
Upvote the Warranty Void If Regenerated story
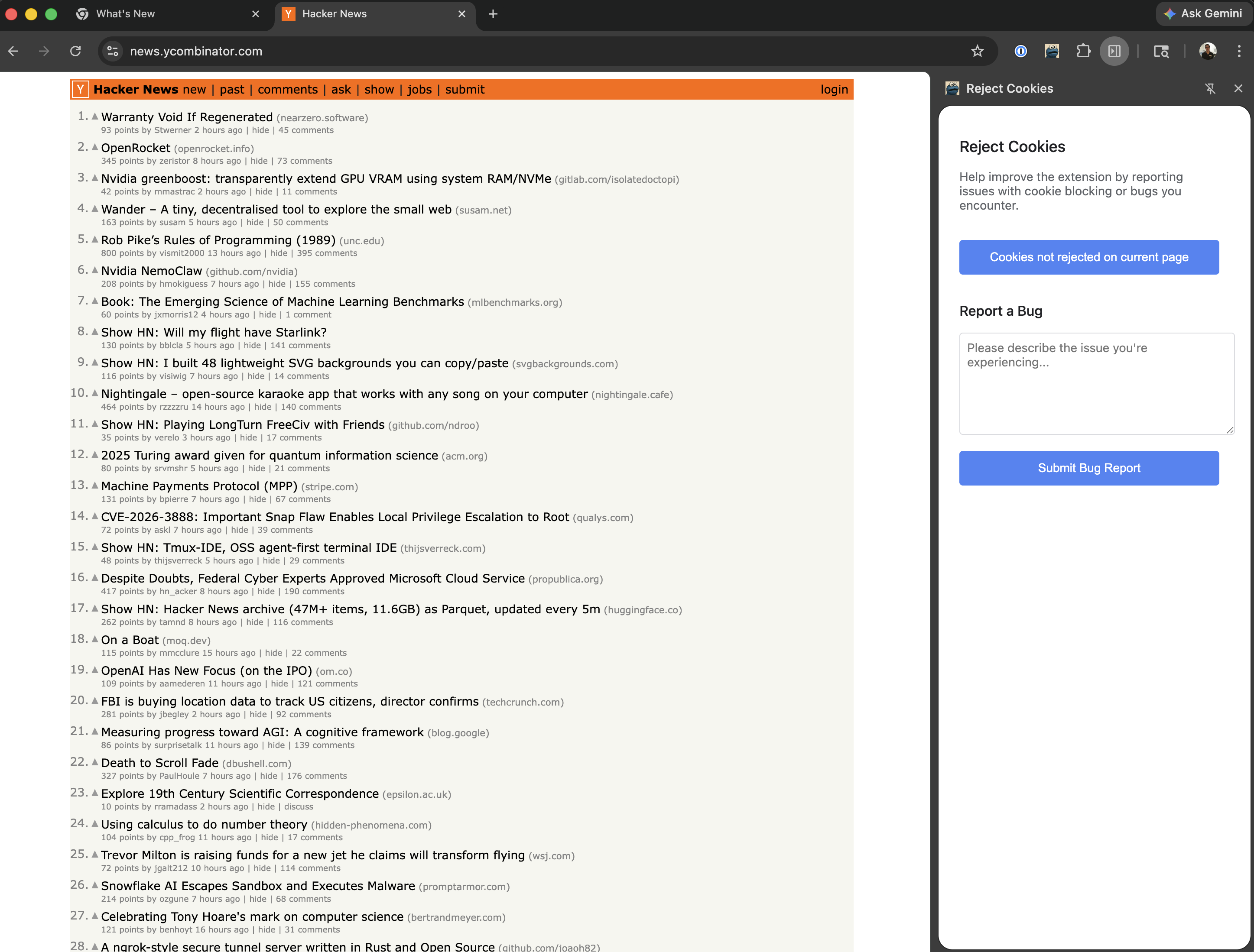(x=94, y=116)
